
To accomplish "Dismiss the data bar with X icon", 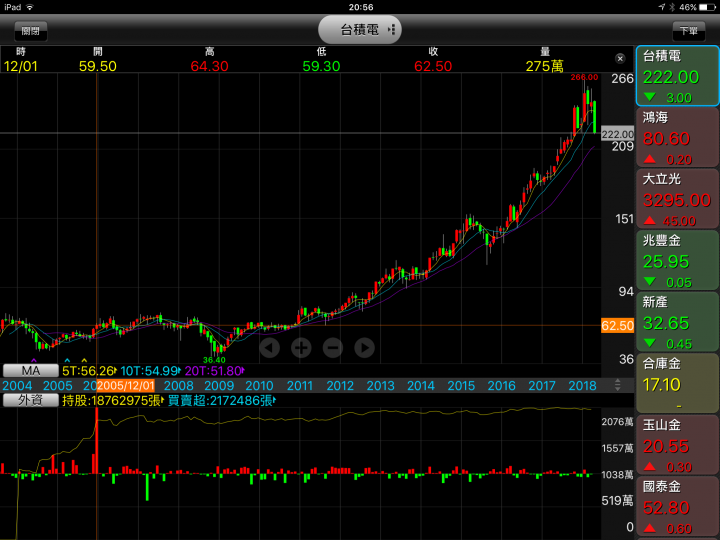I will coord(620,58).
